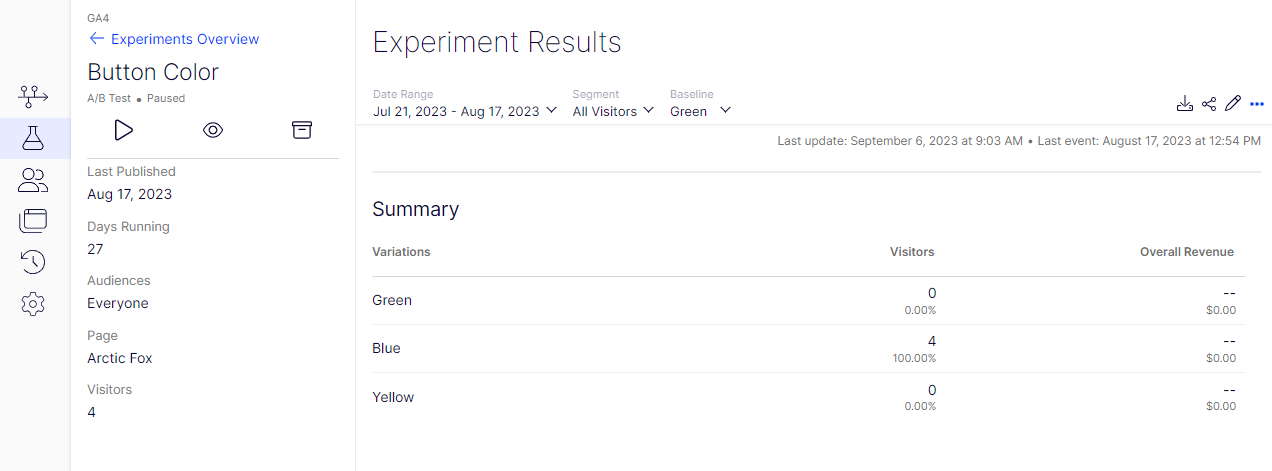The width and height of the screenshot is (1272, 471).
Task: Select the Blue variation row
Action: 386,348
